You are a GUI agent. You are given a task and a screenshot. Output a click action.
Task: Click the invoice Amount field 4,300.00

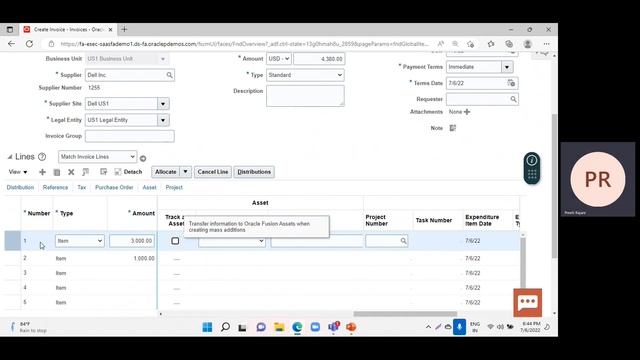pos(319,59)
